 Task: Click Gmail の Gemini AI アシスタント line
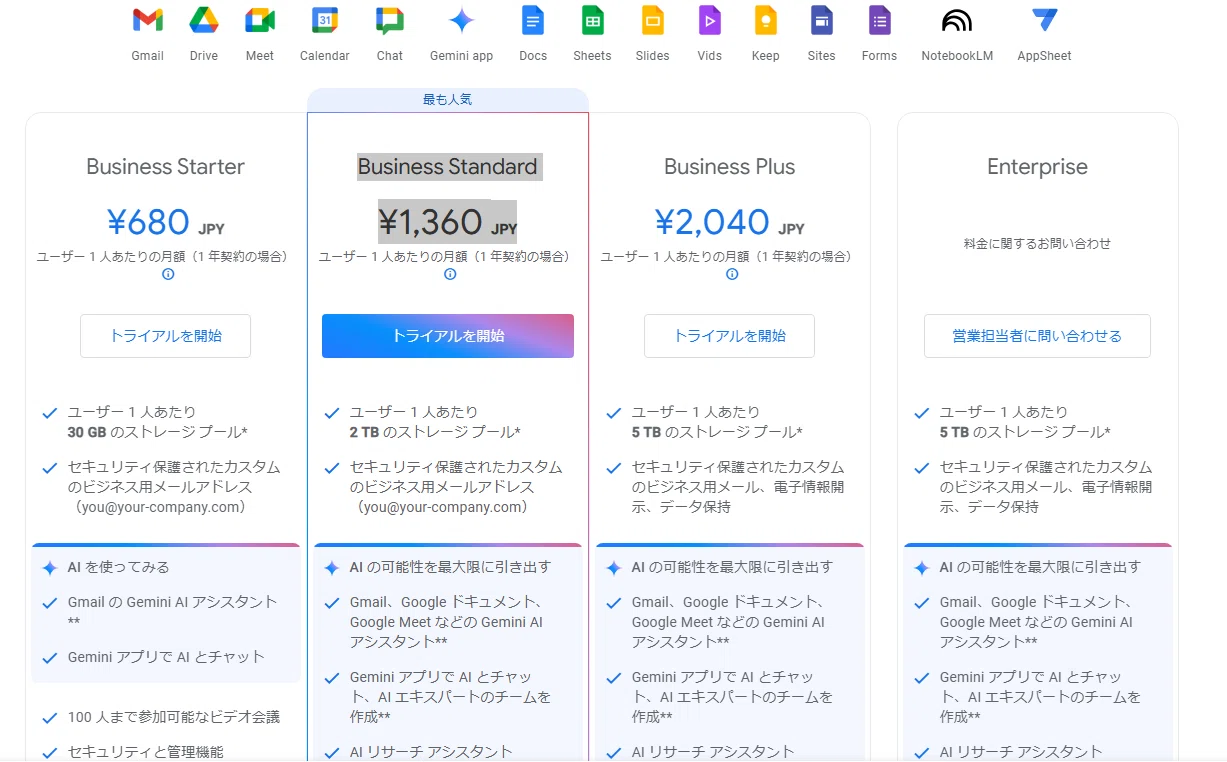pyautogui.click(x=172, y=612)
